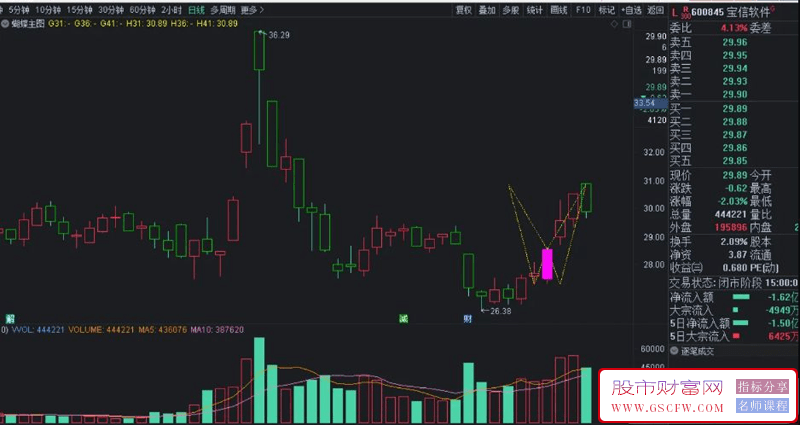Click the VVOL: 444221 volume indicator label
800x425 pixels.
click(36, 330)
